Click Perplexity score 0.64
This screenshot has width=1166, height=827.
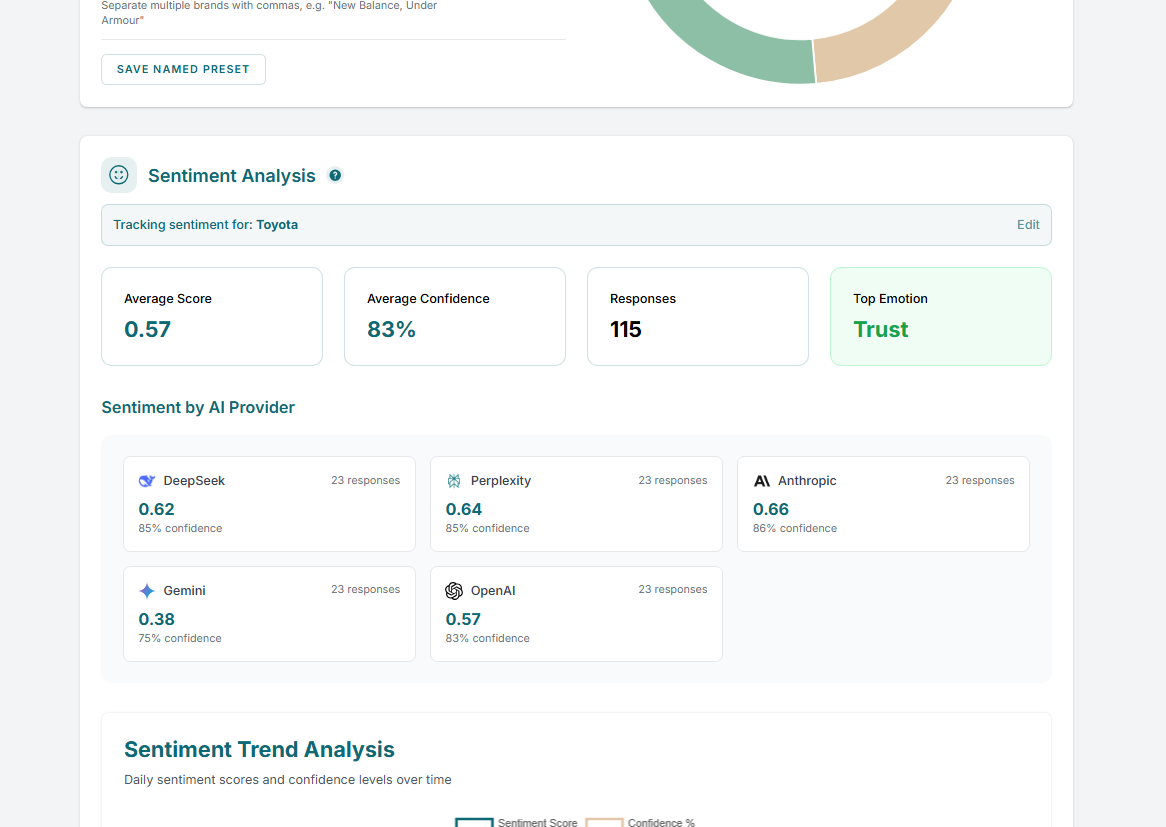(x=463, y=509)
